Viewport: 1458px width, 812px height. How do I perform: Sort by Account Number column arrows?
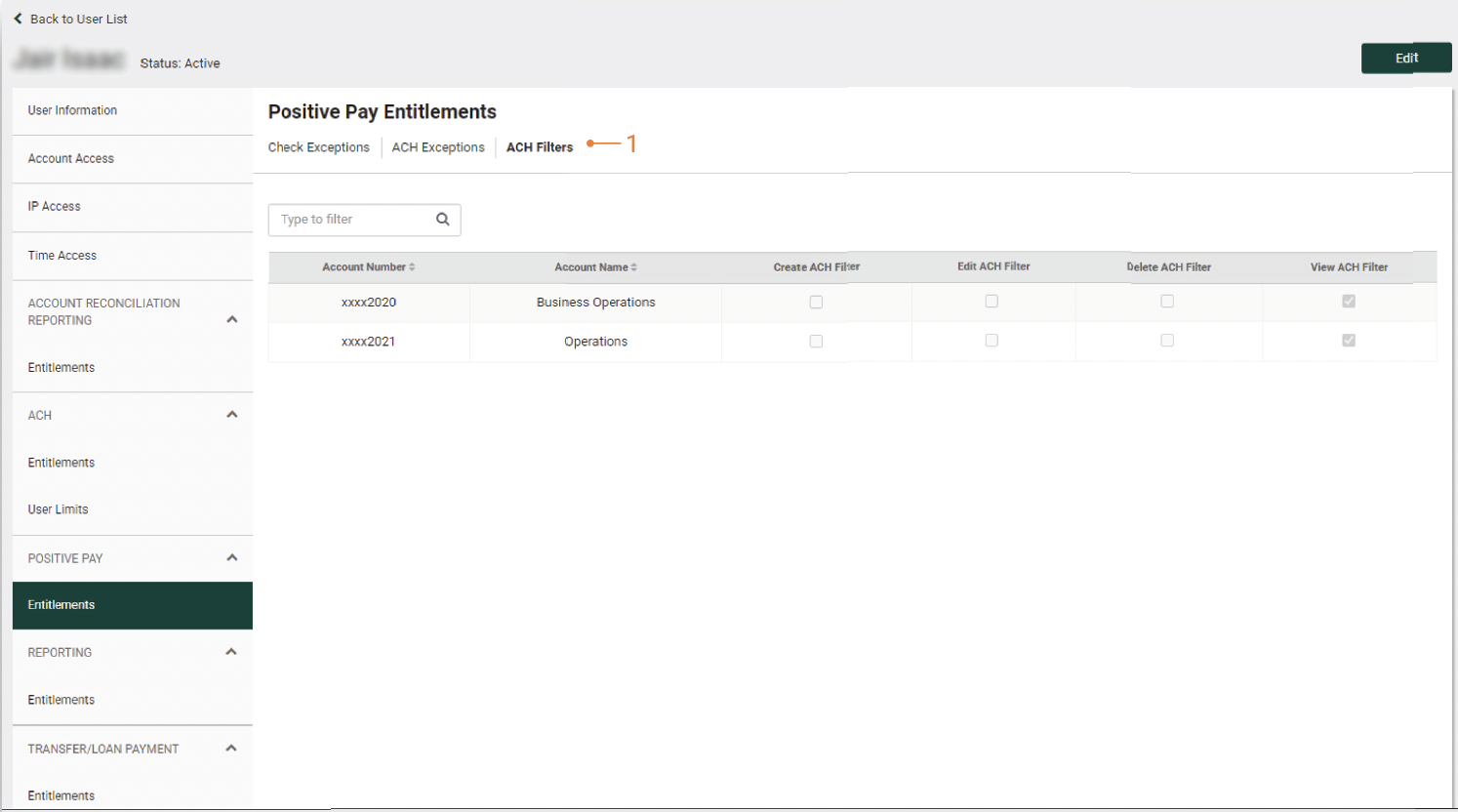tap(412, 267)
